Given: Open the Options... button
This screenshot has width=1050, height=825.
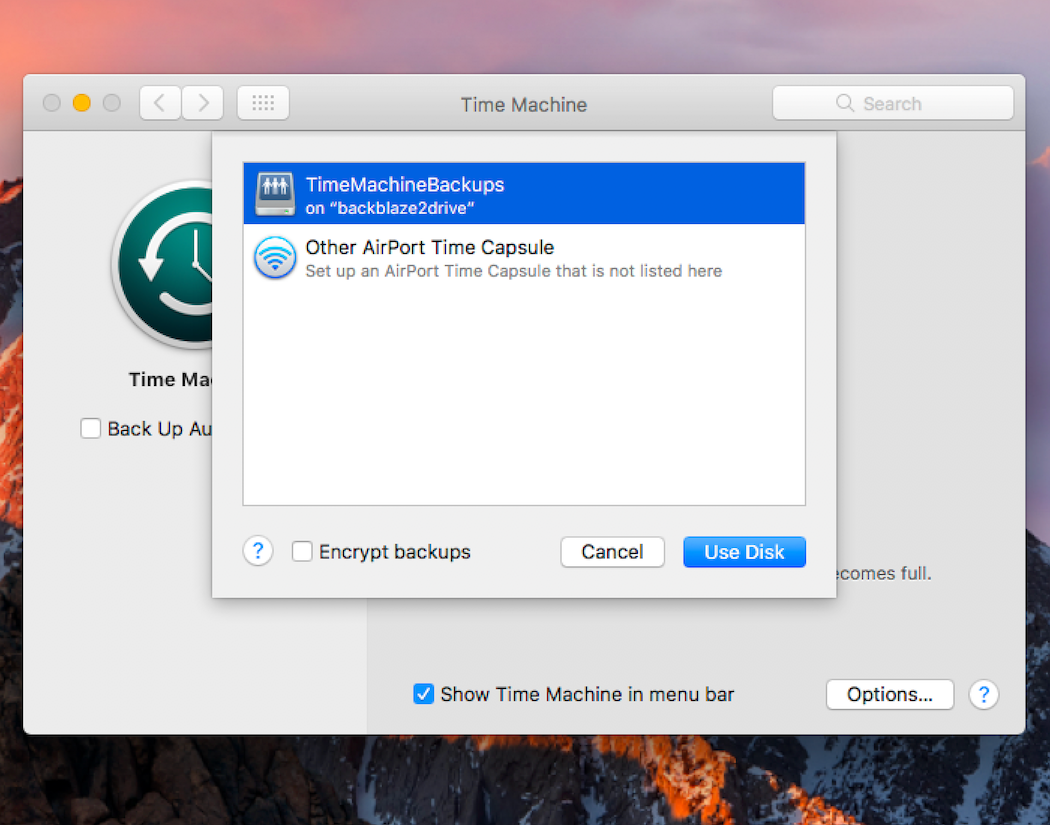Looking at the screenshot, I should [889, 694].
